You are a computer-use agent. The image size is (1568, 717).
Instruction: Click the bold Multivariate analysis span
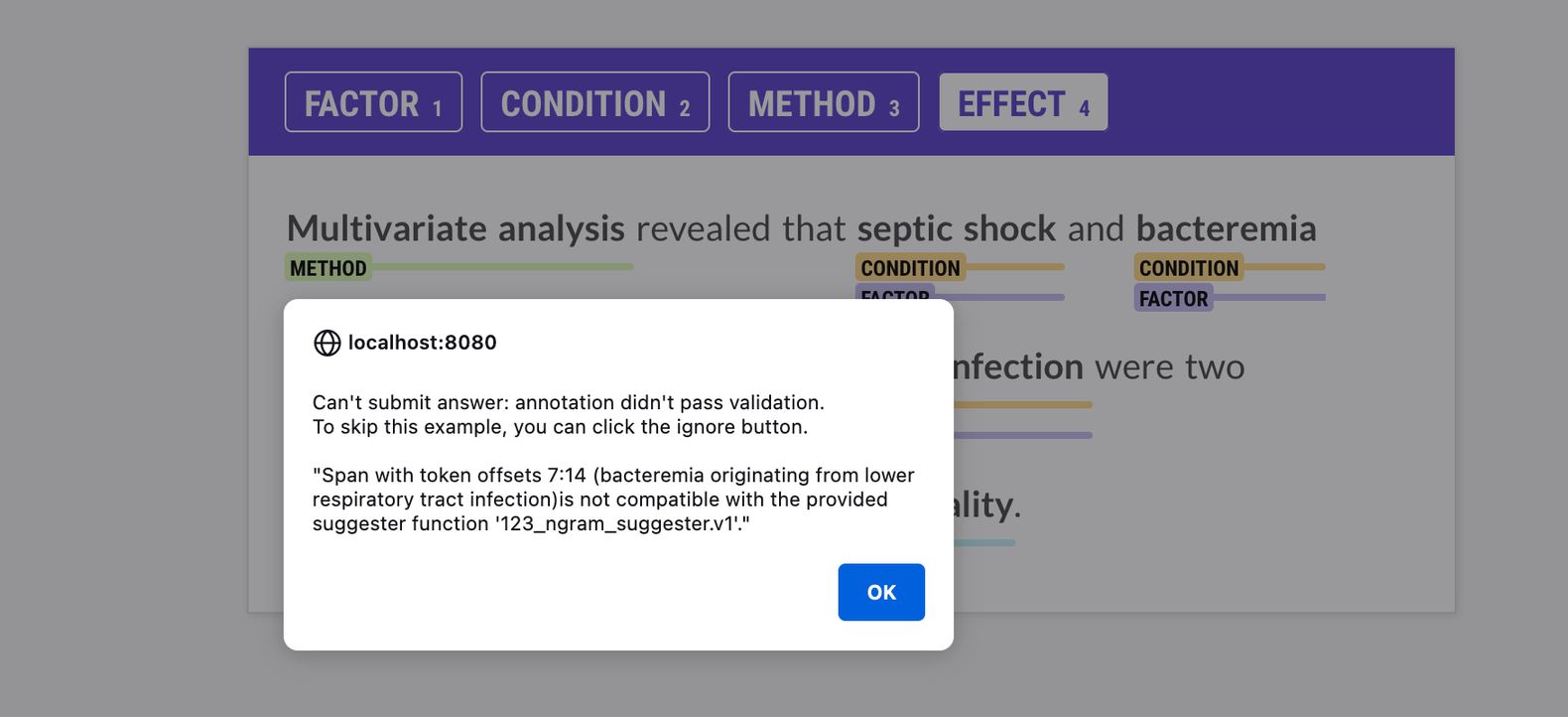(x=455, y=227)
